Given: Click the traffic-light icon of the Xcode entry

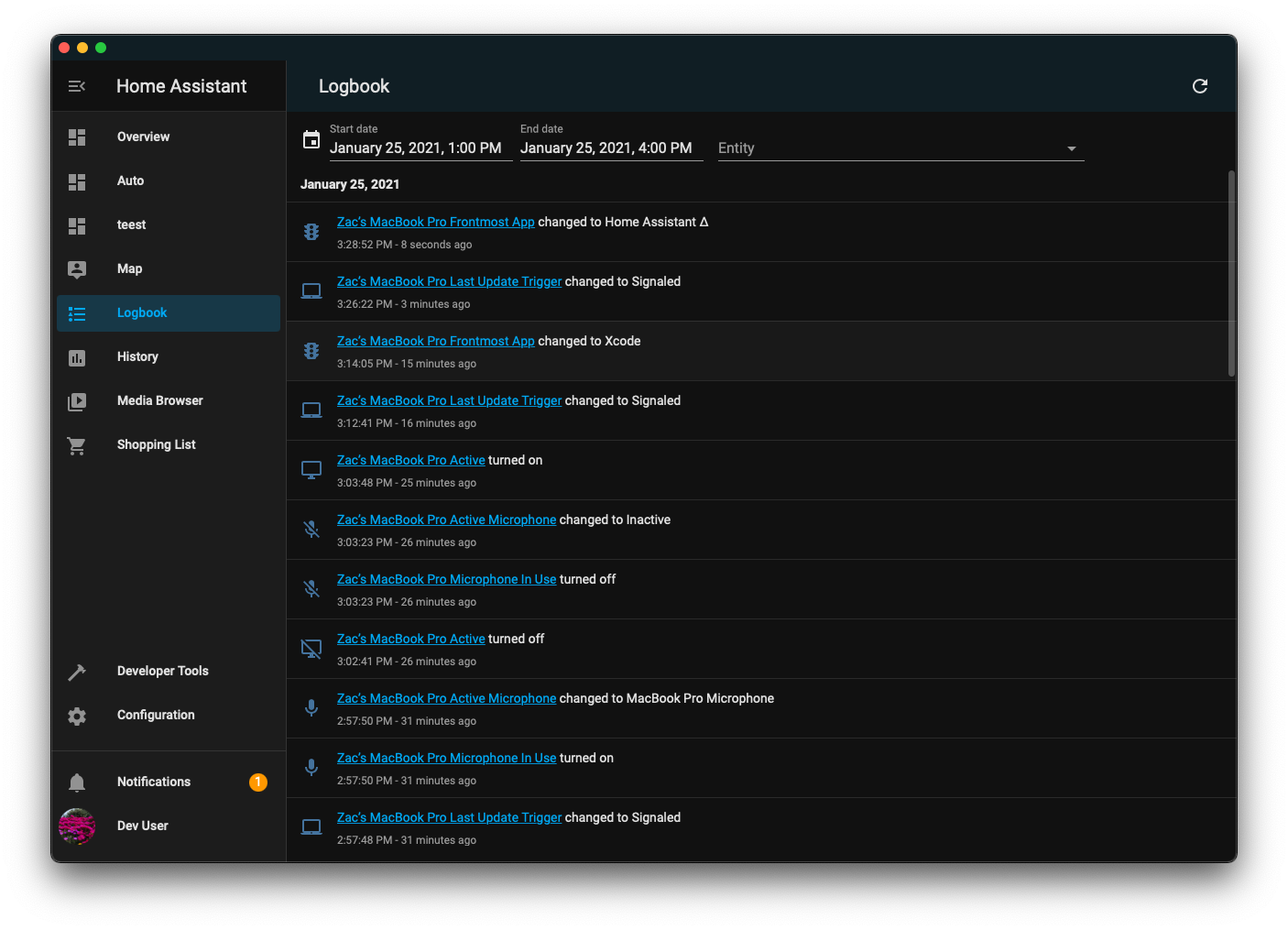Looking at the screenshot, I should (311, 351).
